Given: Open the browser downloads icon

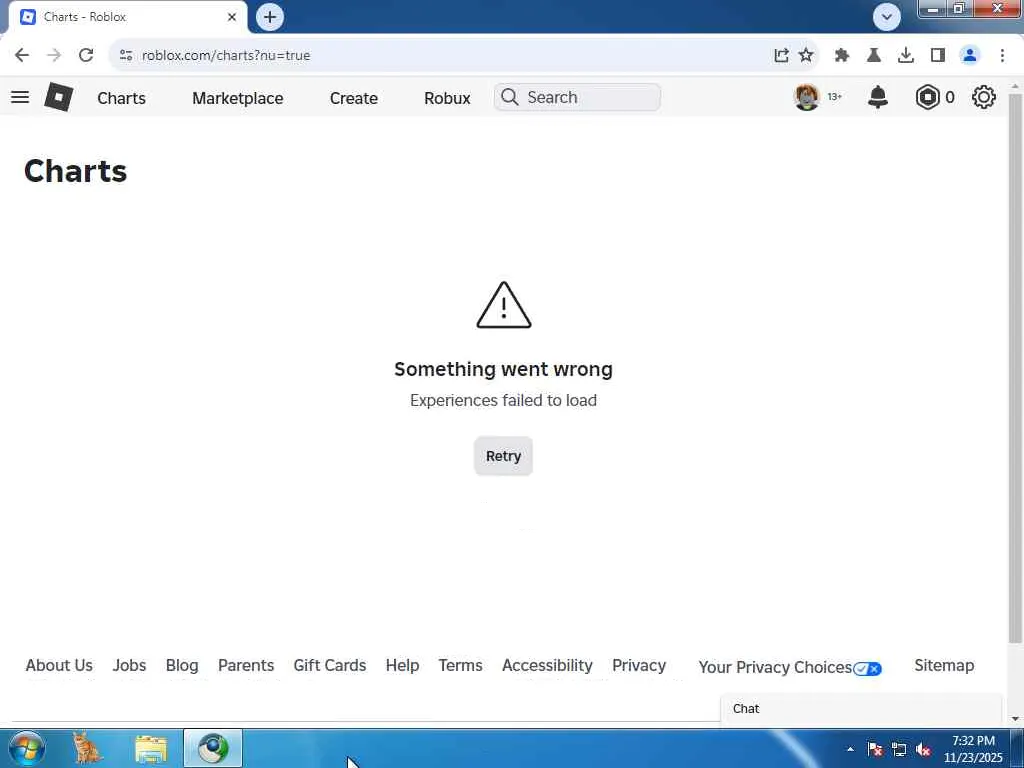Looking at the screenshot, I should [x=906, y=55].
